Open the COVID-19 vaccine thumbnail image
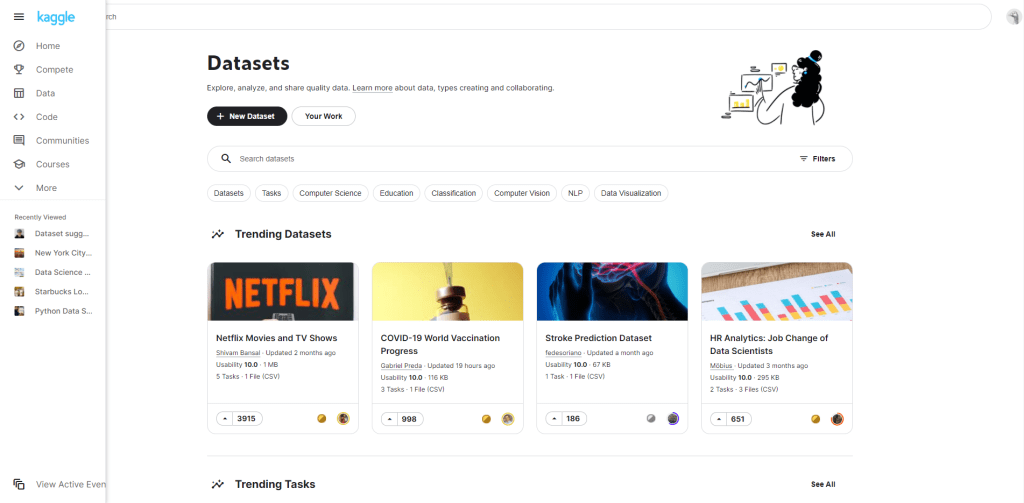Screen dimensions: 1024x503 (x=447, y=291)
